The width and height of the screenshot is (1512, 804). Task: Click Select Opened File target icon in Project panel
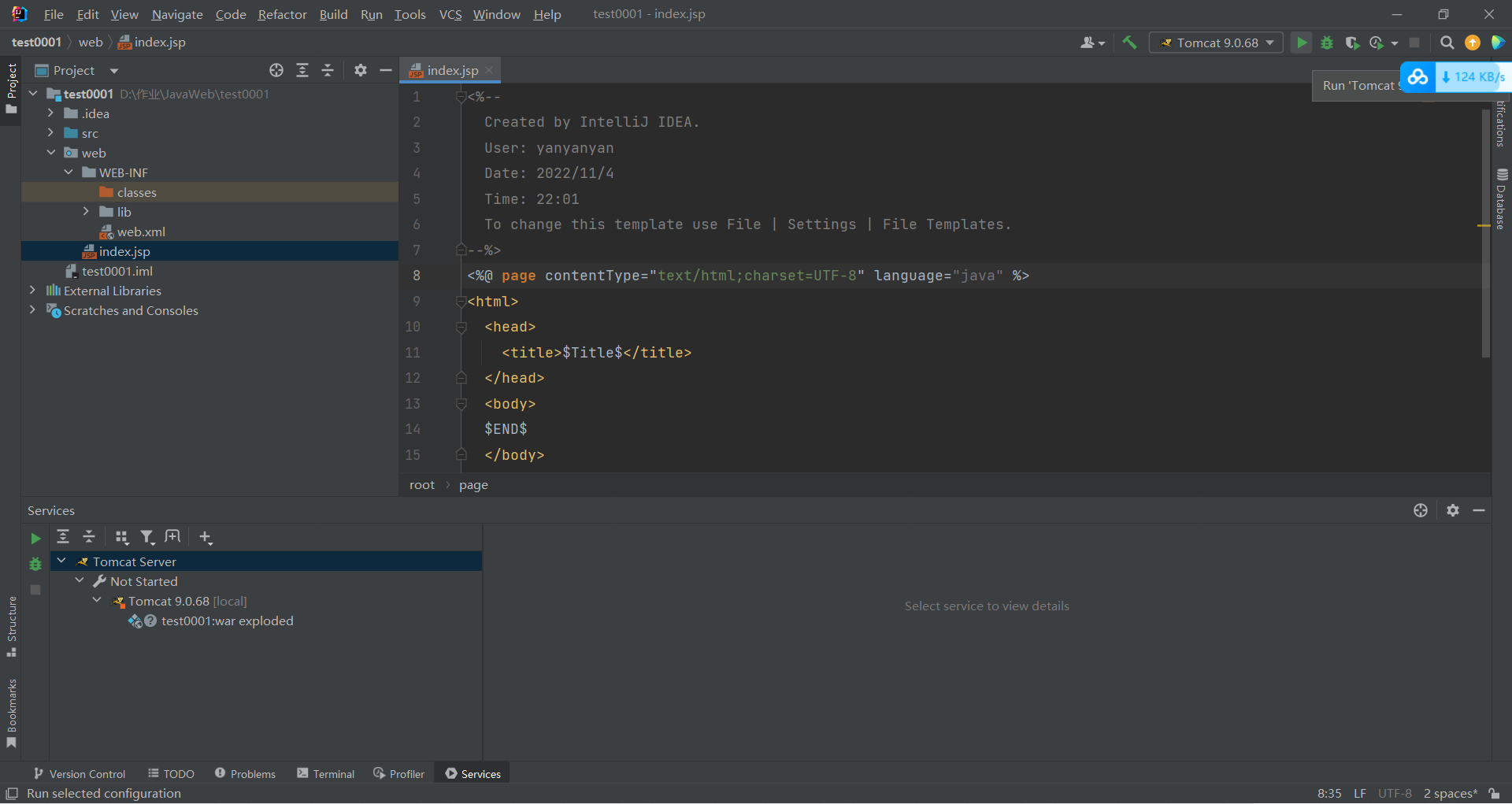[276, 70]
